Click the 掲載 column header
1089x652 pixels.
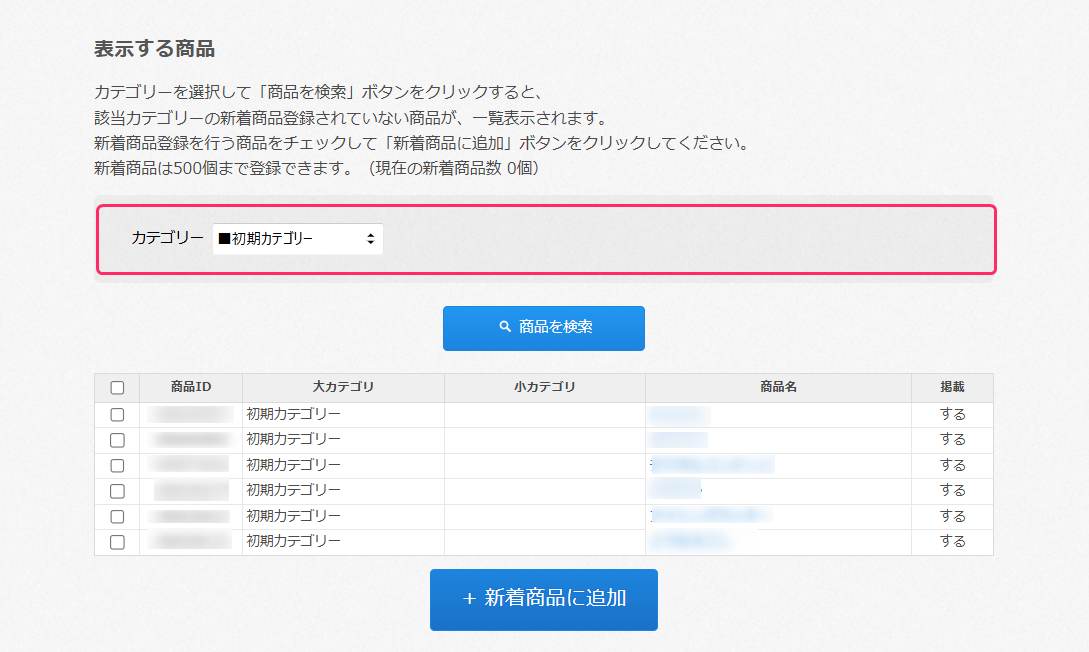coord(952,388)
